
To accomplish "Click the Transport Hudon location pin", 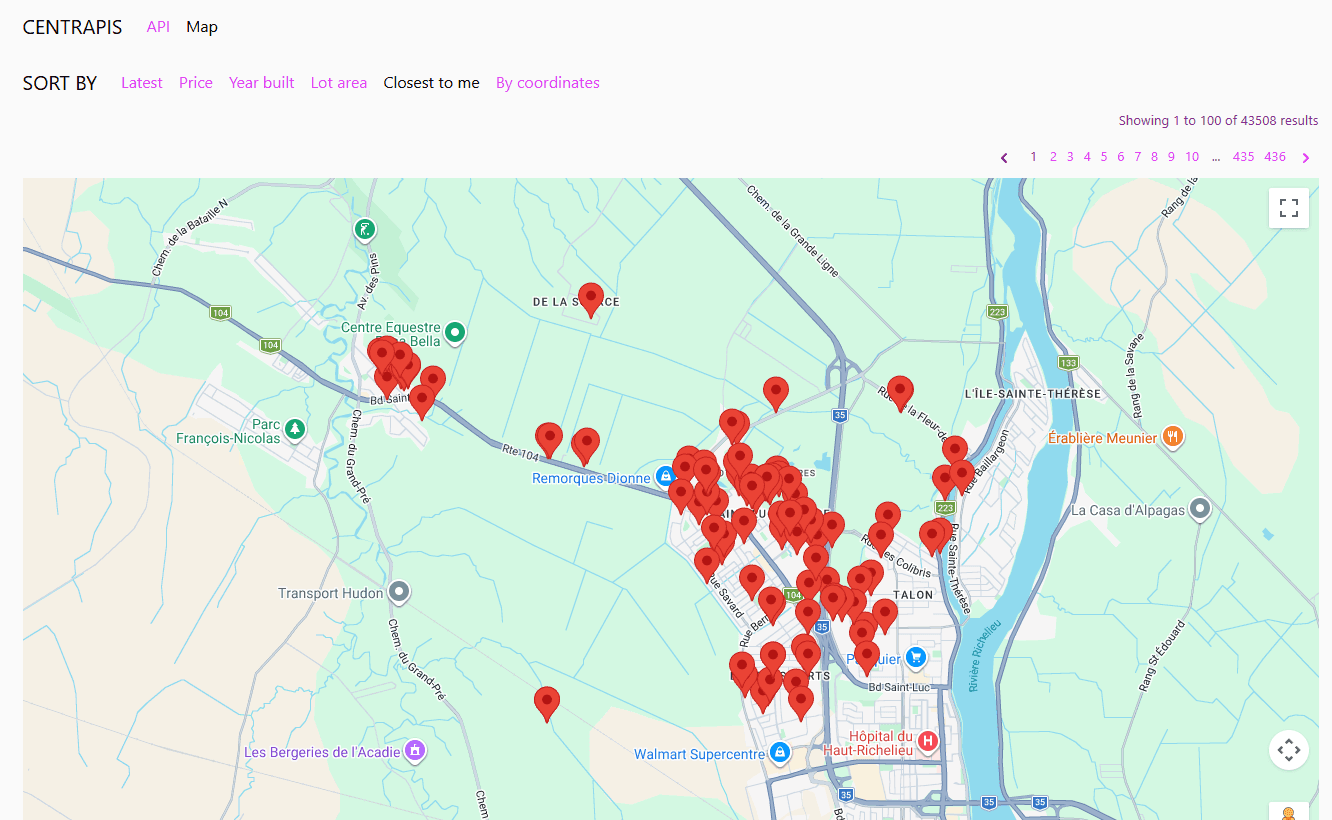I will [x=399, y=593].
